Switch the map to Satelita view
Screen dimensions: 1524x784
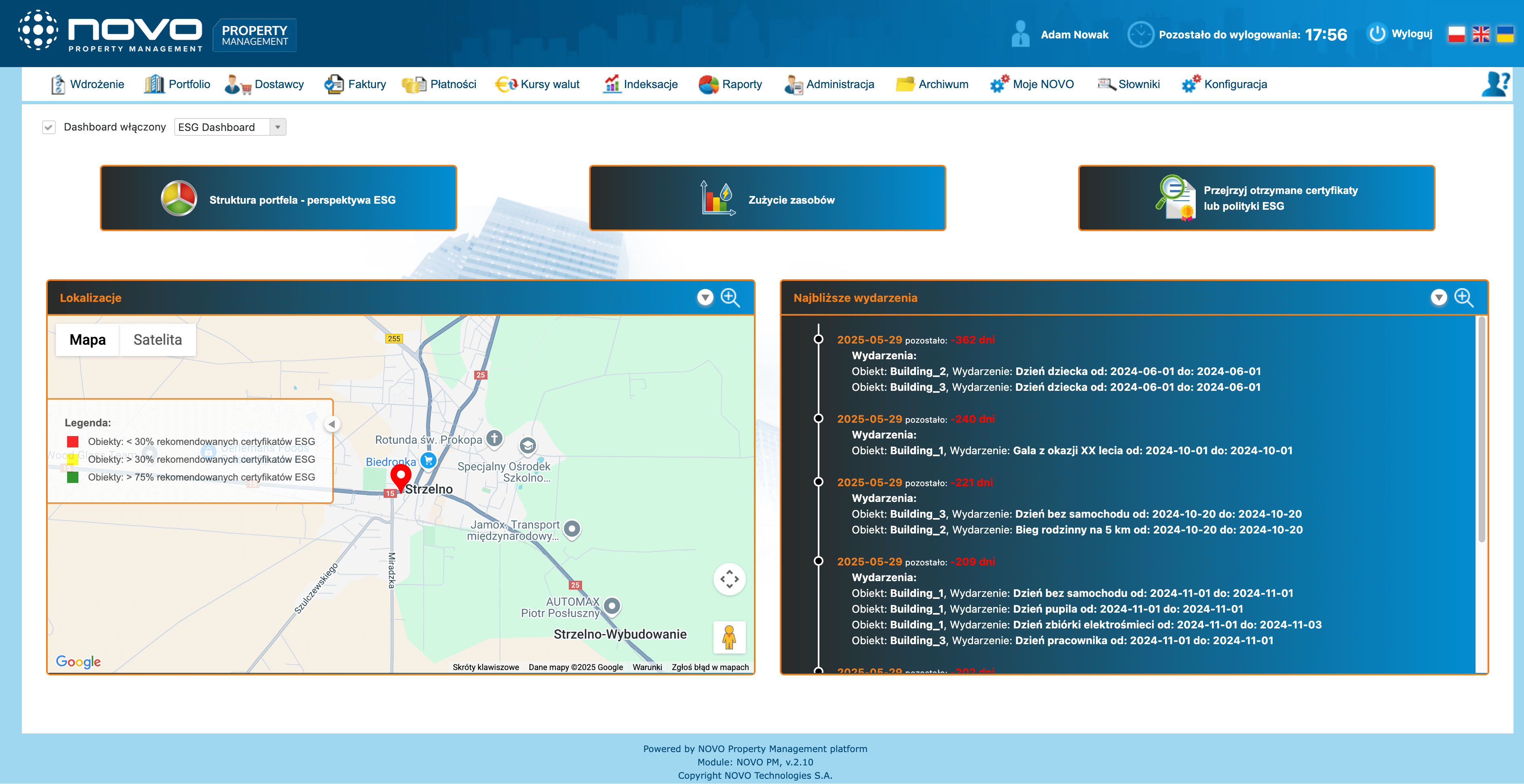(157, 339)
